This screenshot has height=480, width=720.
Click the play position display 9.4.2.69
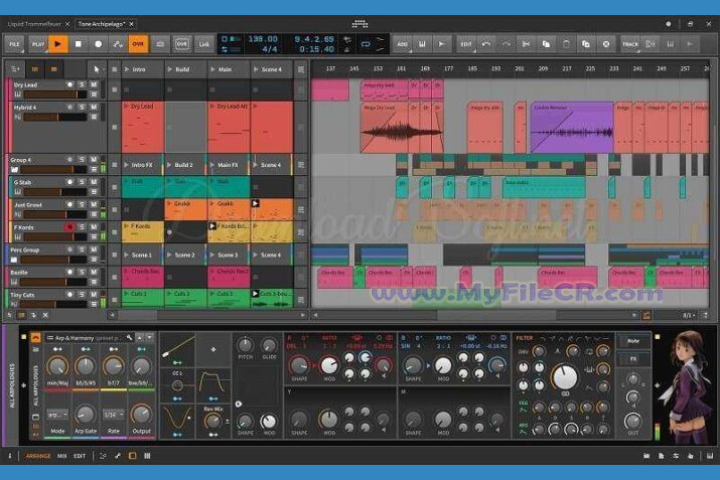tap(314, 39)
